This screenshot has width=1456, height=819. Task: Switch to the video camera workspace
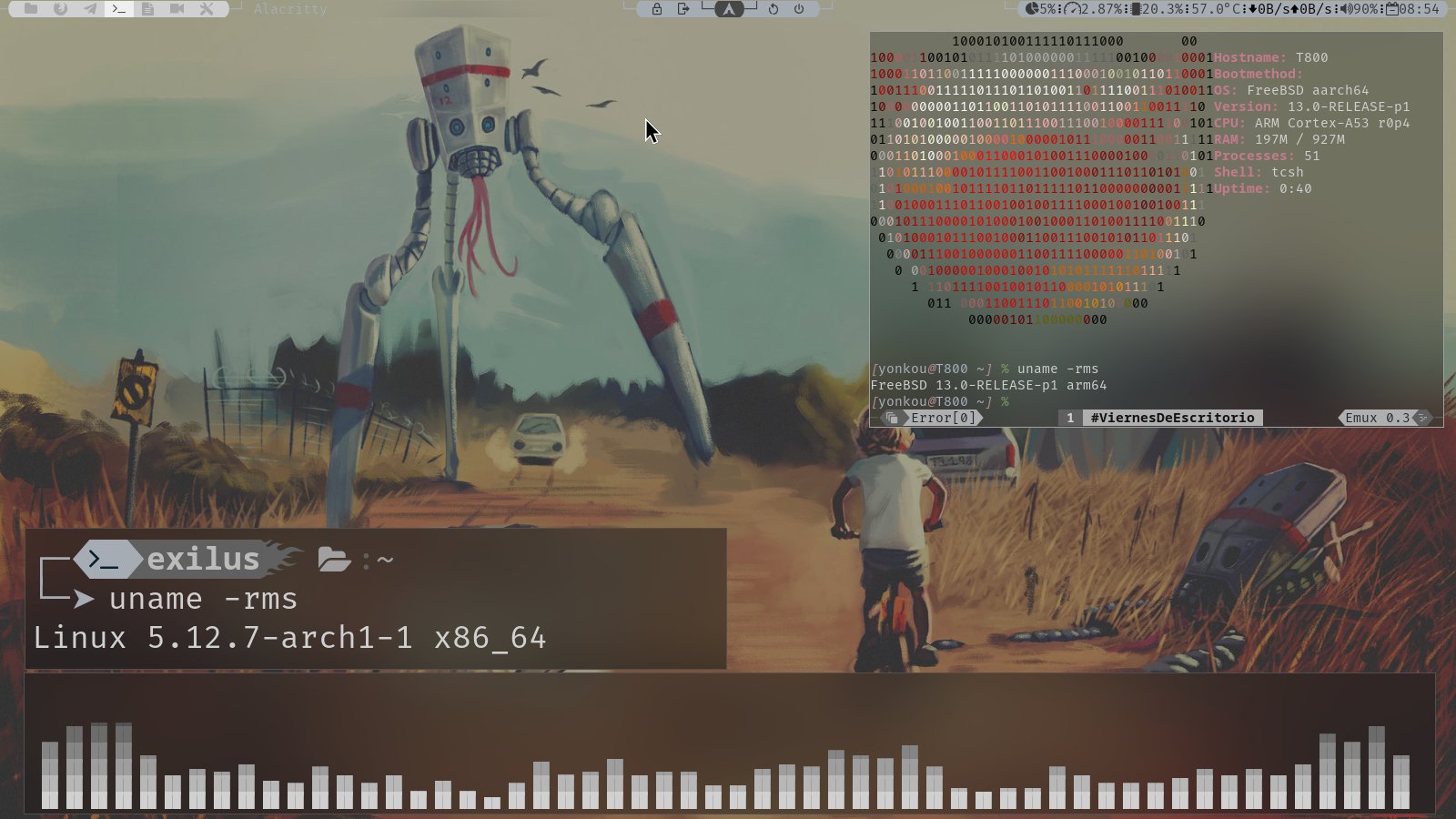pyautogui.click(x=177, y=9)
